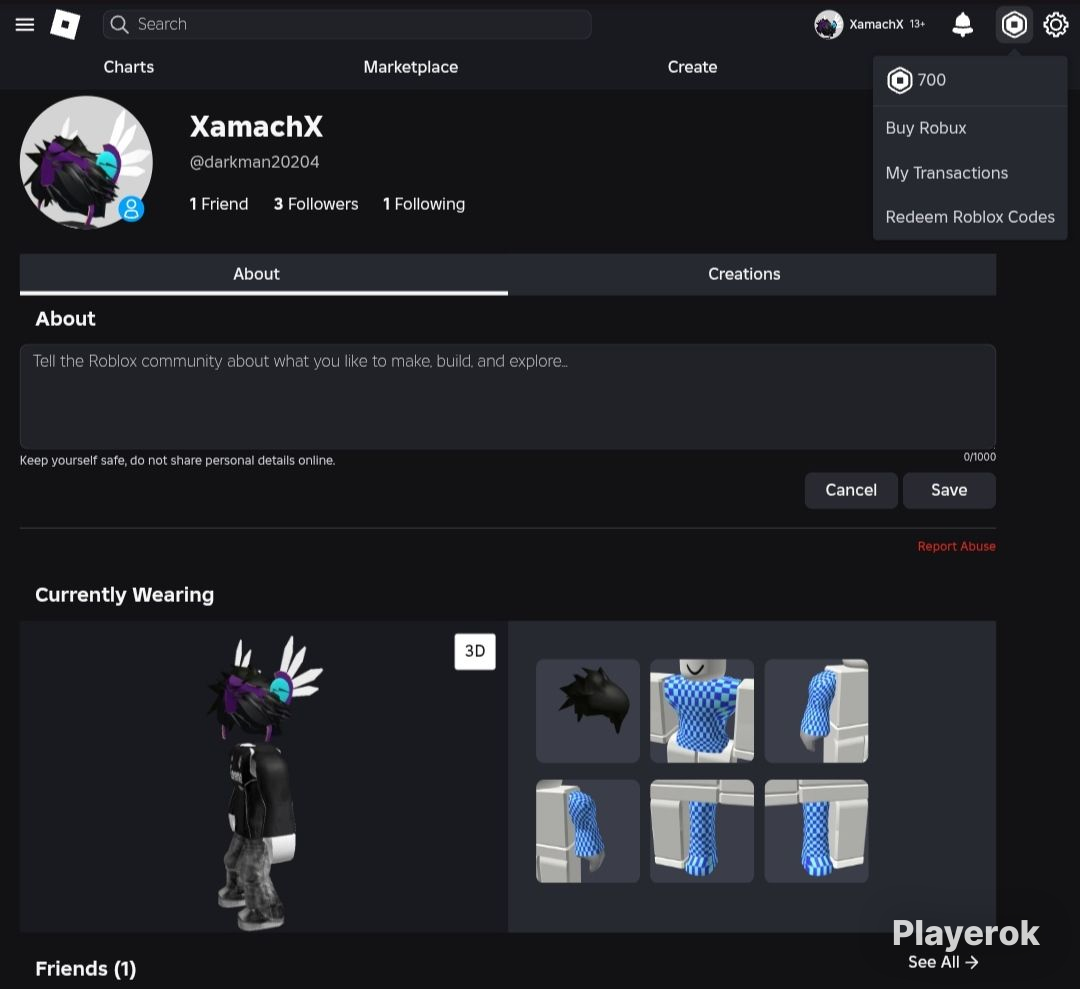The image size is (1080, 989).
Task: Open the Create page
Action: point(692,67)
